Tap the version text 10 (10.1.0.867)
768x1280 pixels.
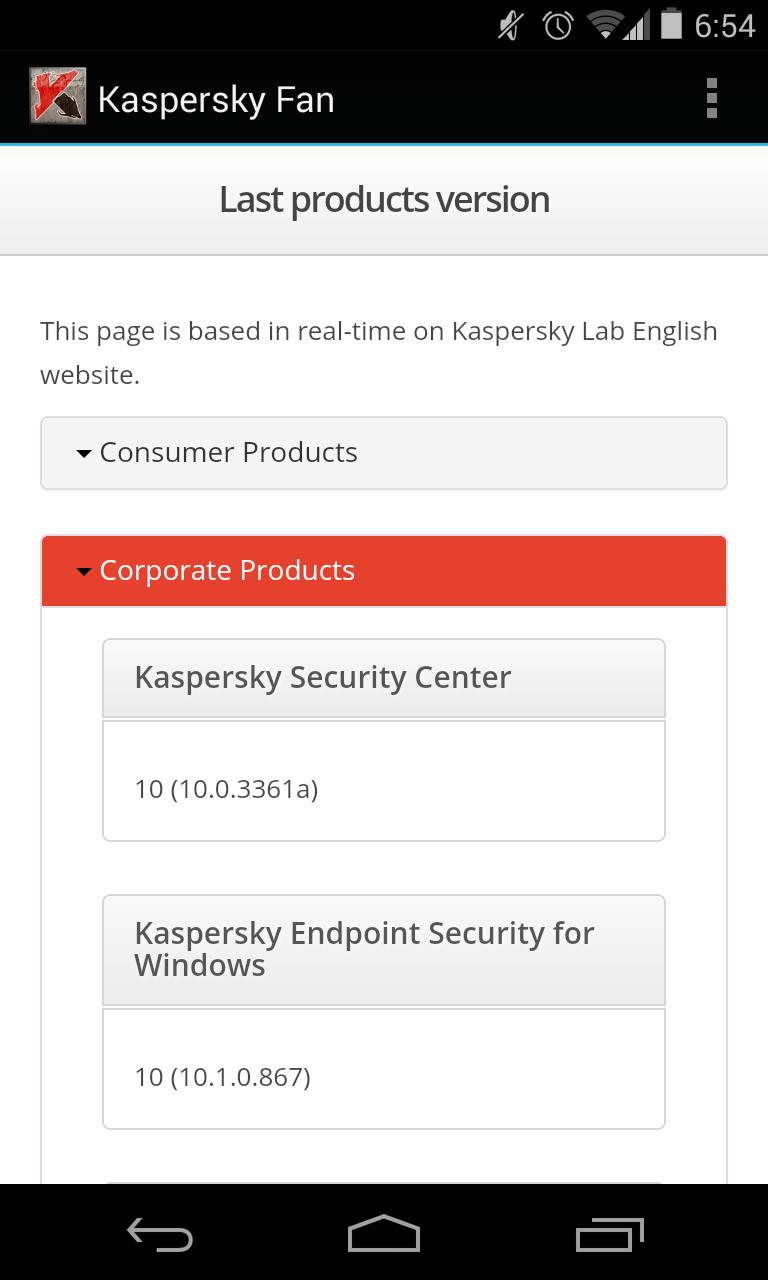pos(223,1077)
